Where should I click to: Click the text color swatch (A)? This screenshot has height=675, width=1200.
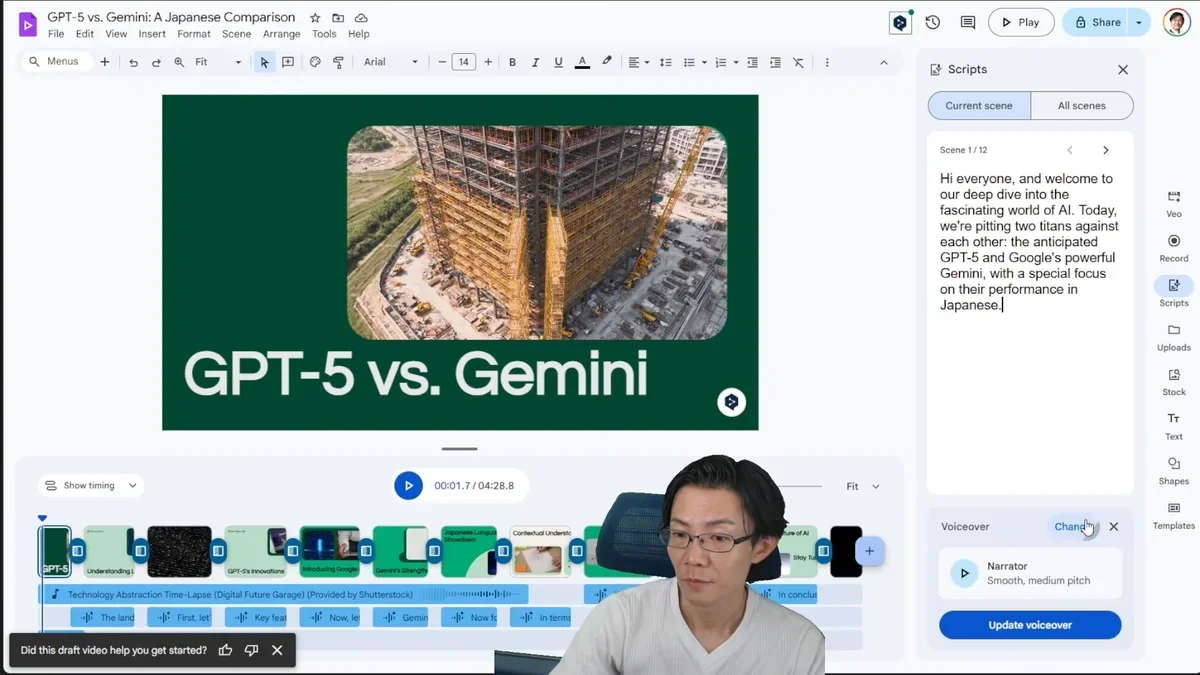click(x=582, y=62)
